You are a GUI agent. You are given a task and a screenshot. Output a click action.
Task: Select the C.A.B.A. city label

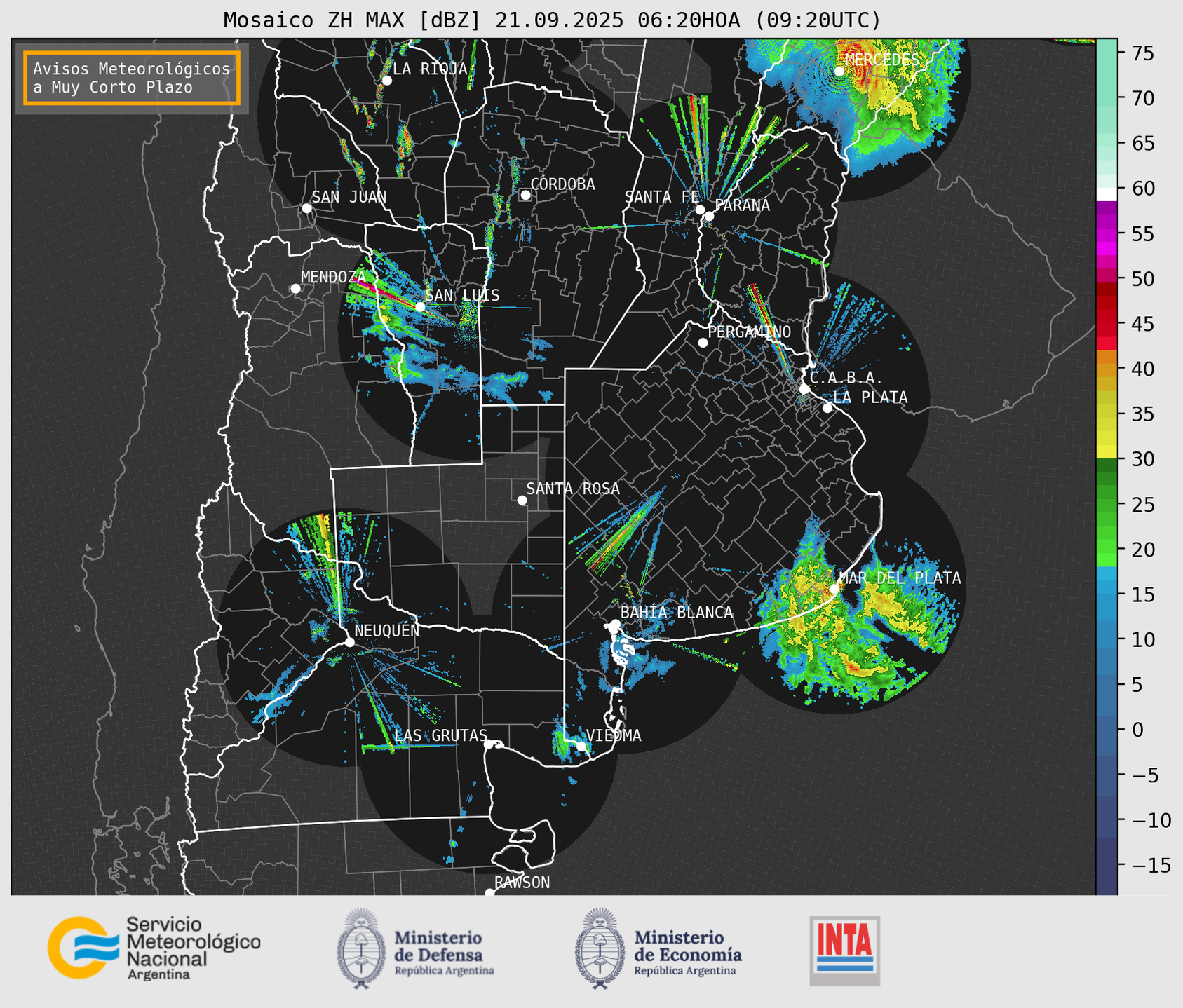point(846,378)
